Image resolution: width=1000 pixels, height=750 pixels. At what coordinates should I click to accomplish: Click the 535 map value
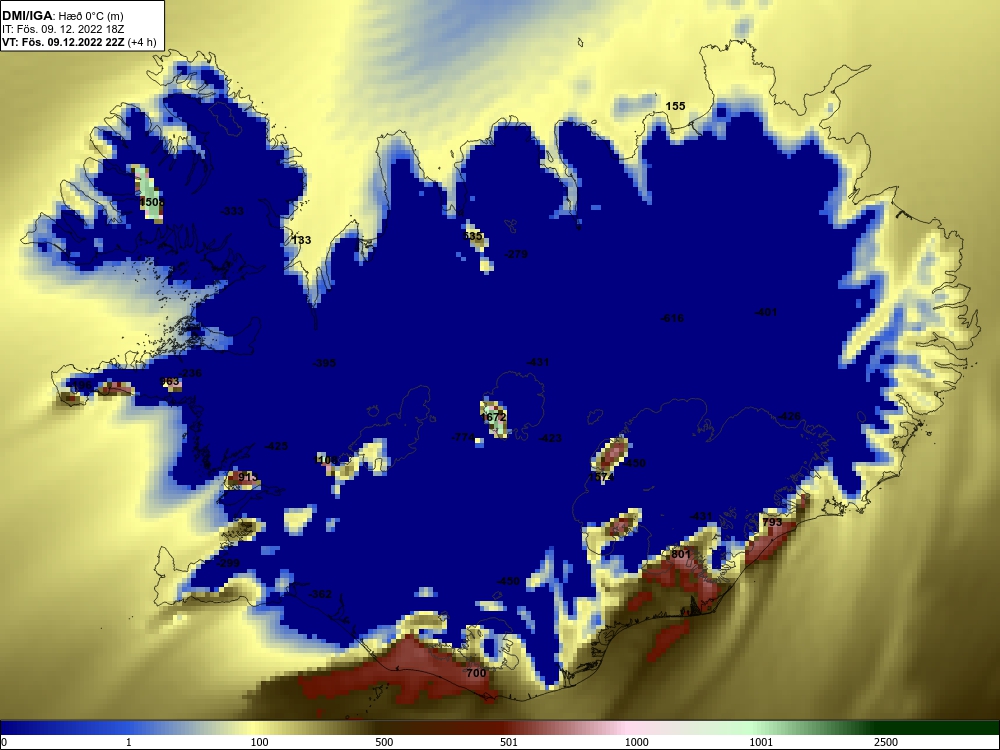[x=473, y=237]
